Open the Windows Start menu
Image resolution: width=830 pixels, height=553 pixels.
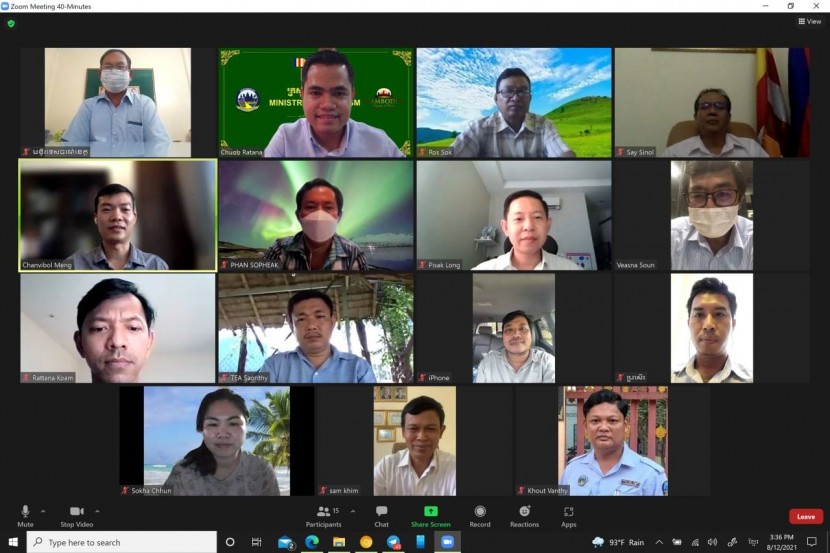click(13, 542)
